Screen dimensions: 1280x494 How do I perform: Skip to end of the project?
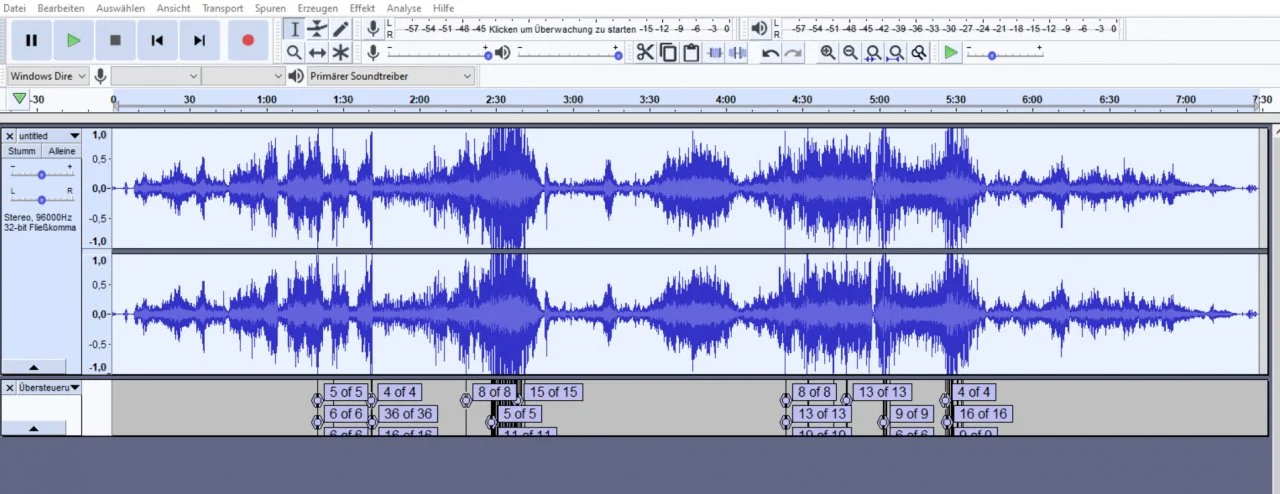pyautogui.click(x=199, y=40)
